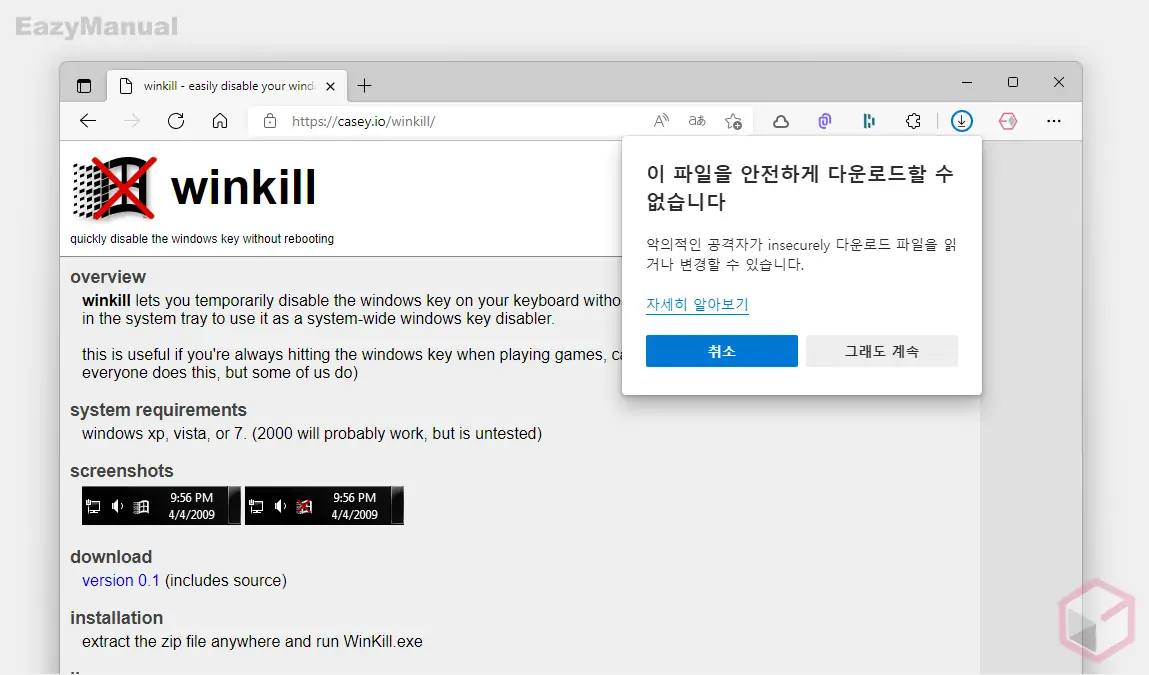1149x675 pixels.
Task: Open the green bar-chart extension
Action: (x=868, y=120)
